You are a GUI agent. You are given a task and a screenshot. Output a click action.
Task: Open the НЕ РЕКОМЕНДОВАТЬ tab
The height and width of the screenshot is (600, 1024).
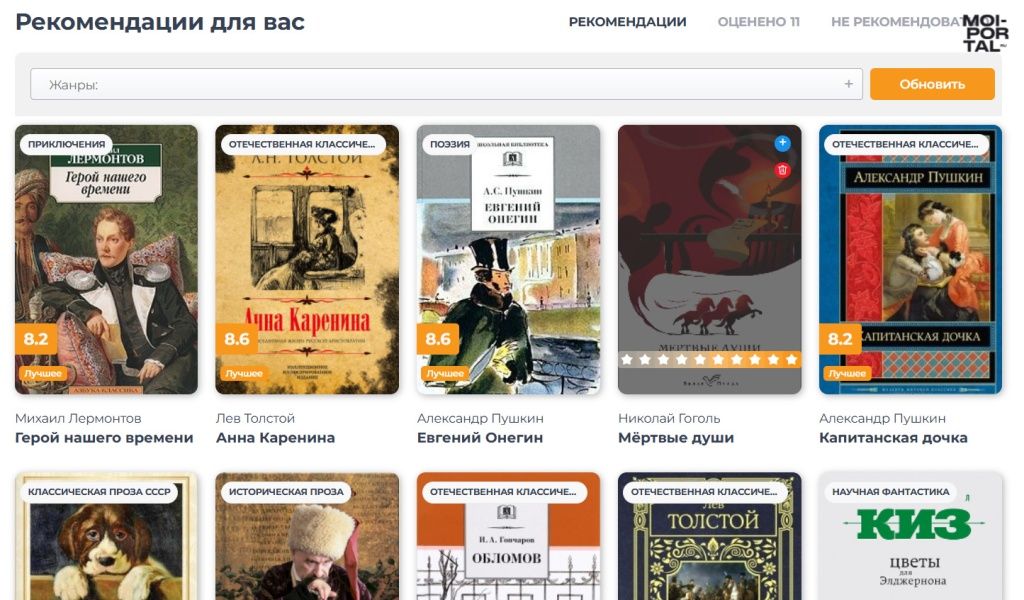(896, 22)
